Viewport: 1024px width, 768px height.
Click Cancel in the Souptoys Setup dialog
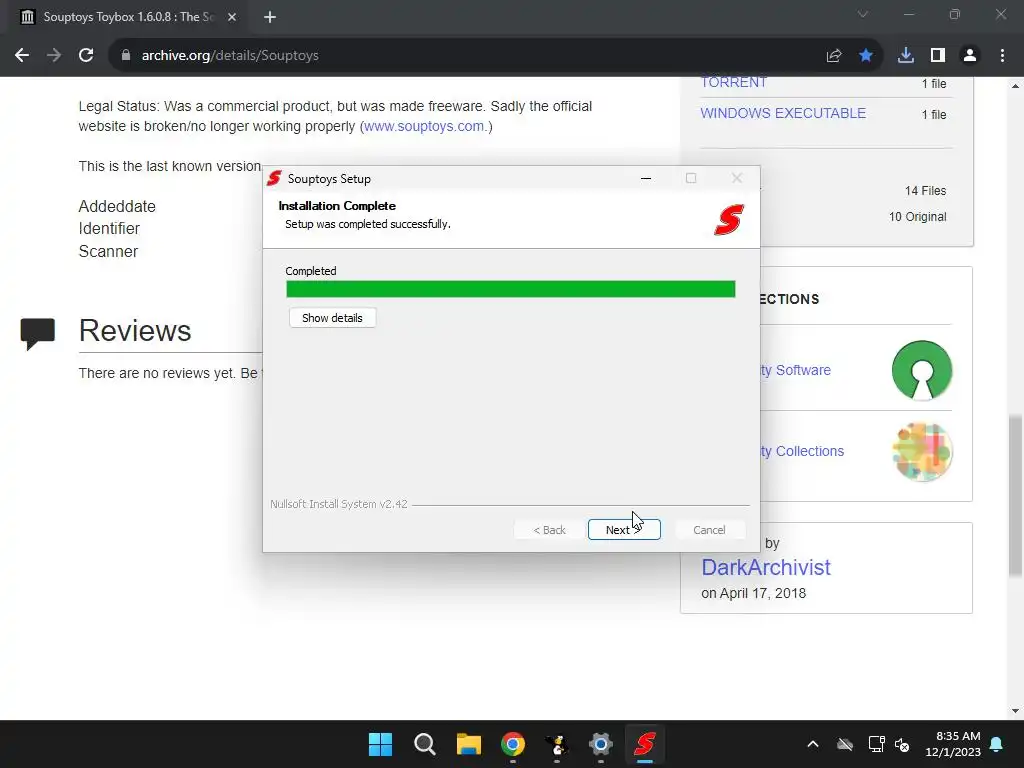pos(709,530)
